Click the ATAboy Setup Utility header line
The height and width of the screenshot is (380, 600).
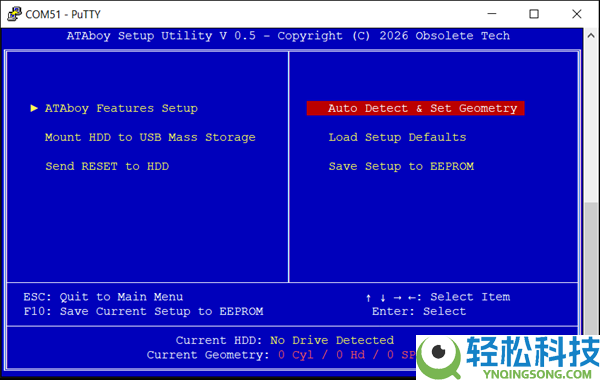coord(288,36)
